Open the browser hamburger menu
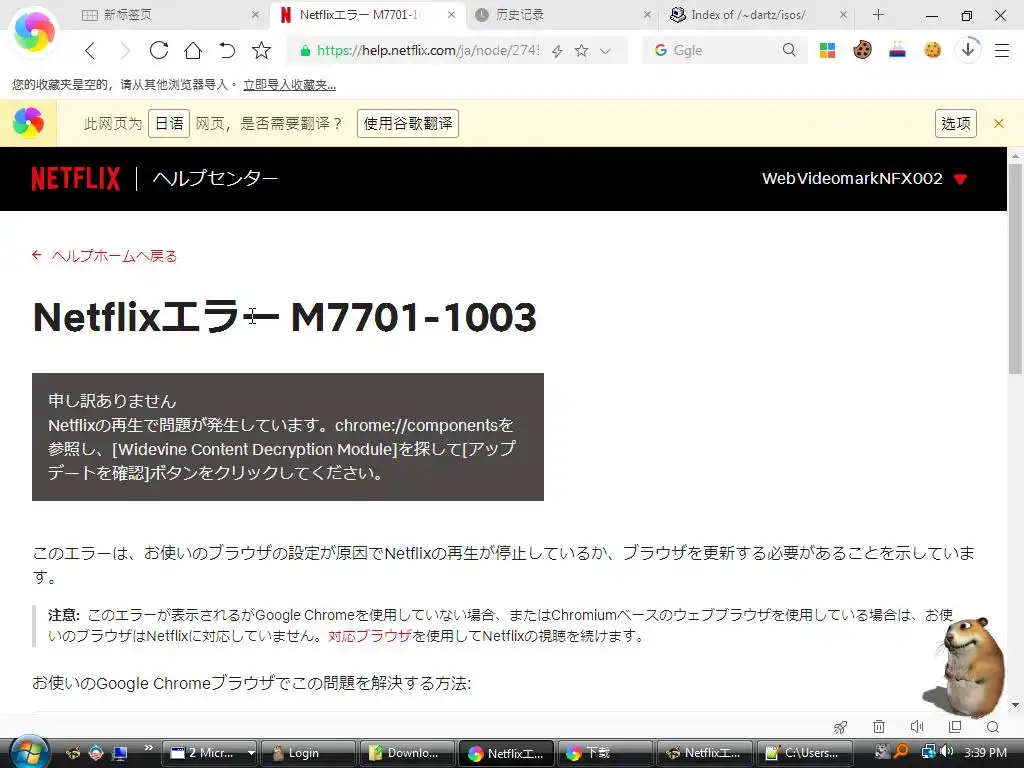 1002,50
